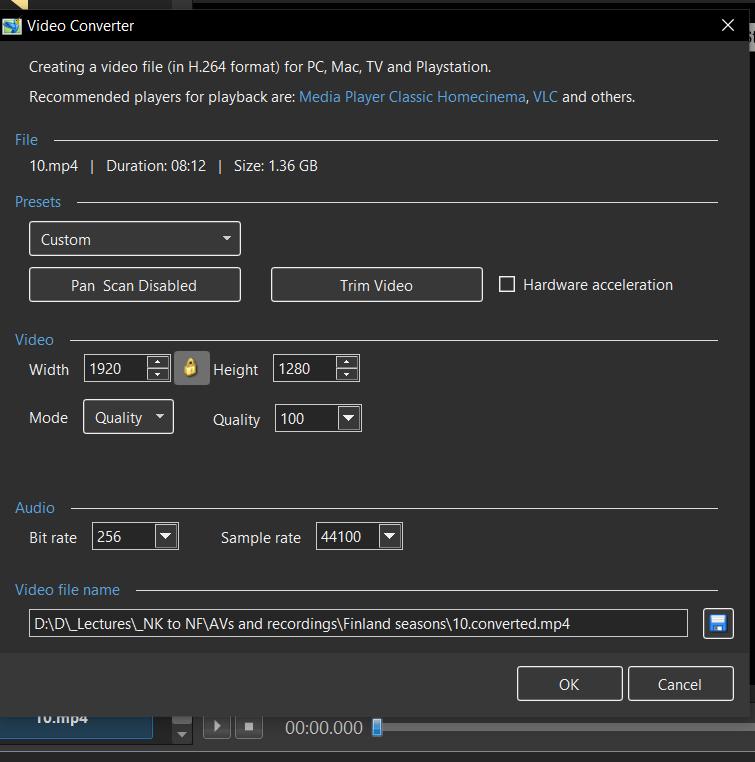Screen dimensions: 755x762
Task: Open the Custom presets dropdown
Action: click(x=135, y=239)
